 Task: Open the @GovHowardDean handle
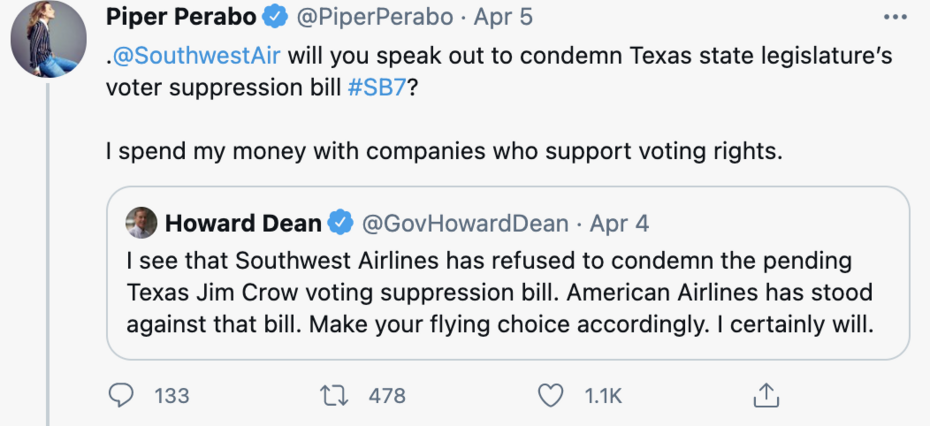coord(463,222)
